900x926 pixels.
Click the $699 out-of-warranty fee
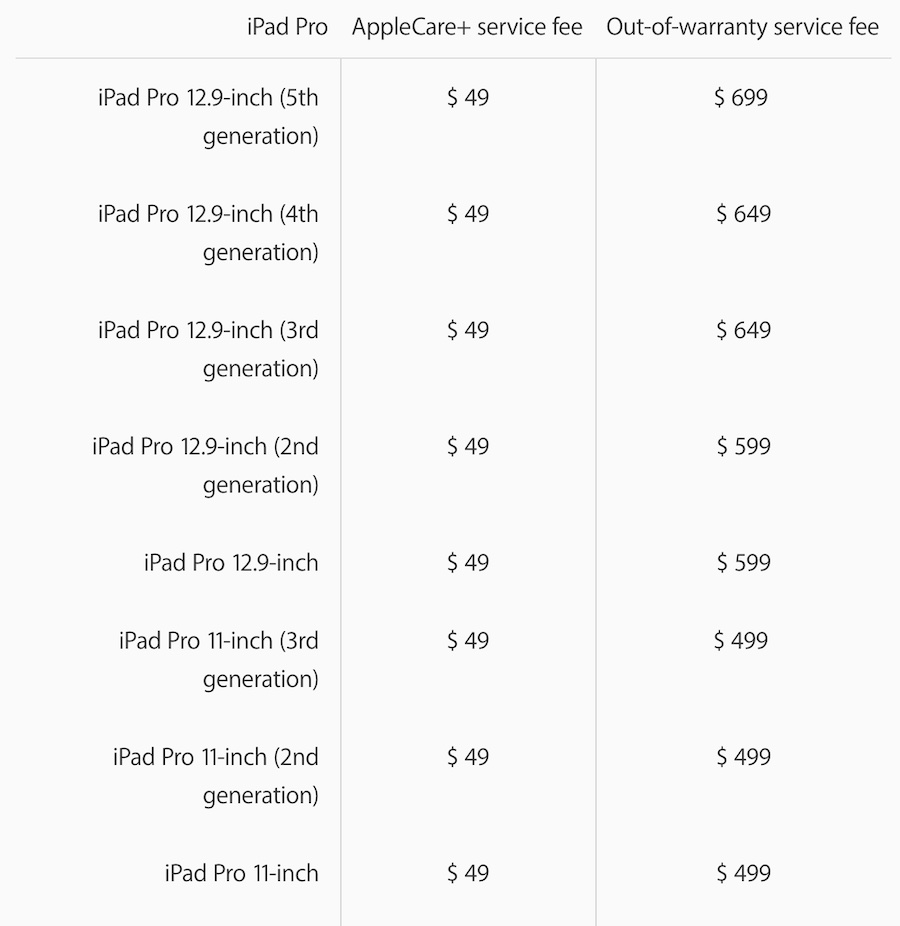point(741,98)
